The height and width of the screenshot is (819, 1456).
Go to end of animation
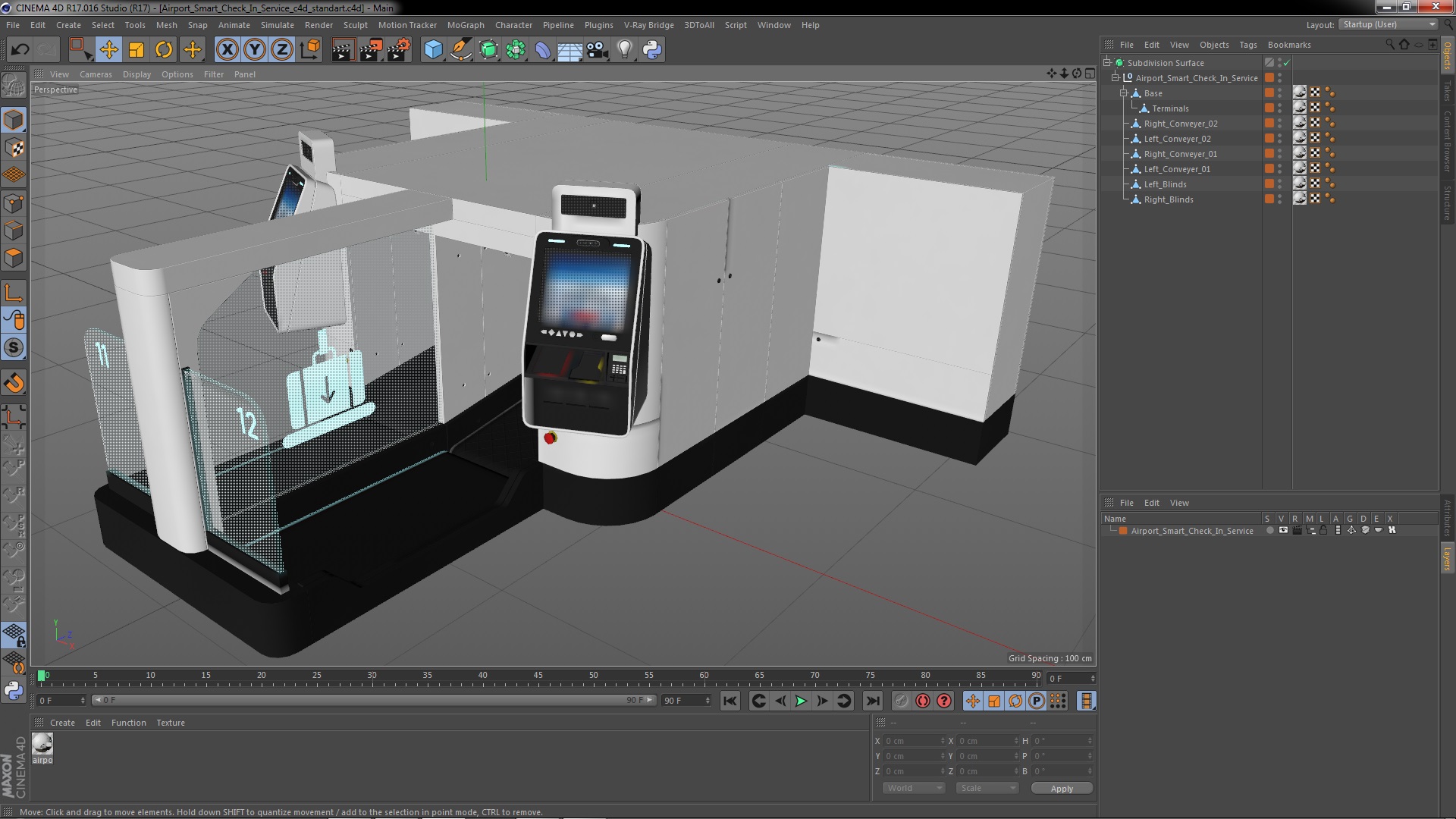coord(873,701)
